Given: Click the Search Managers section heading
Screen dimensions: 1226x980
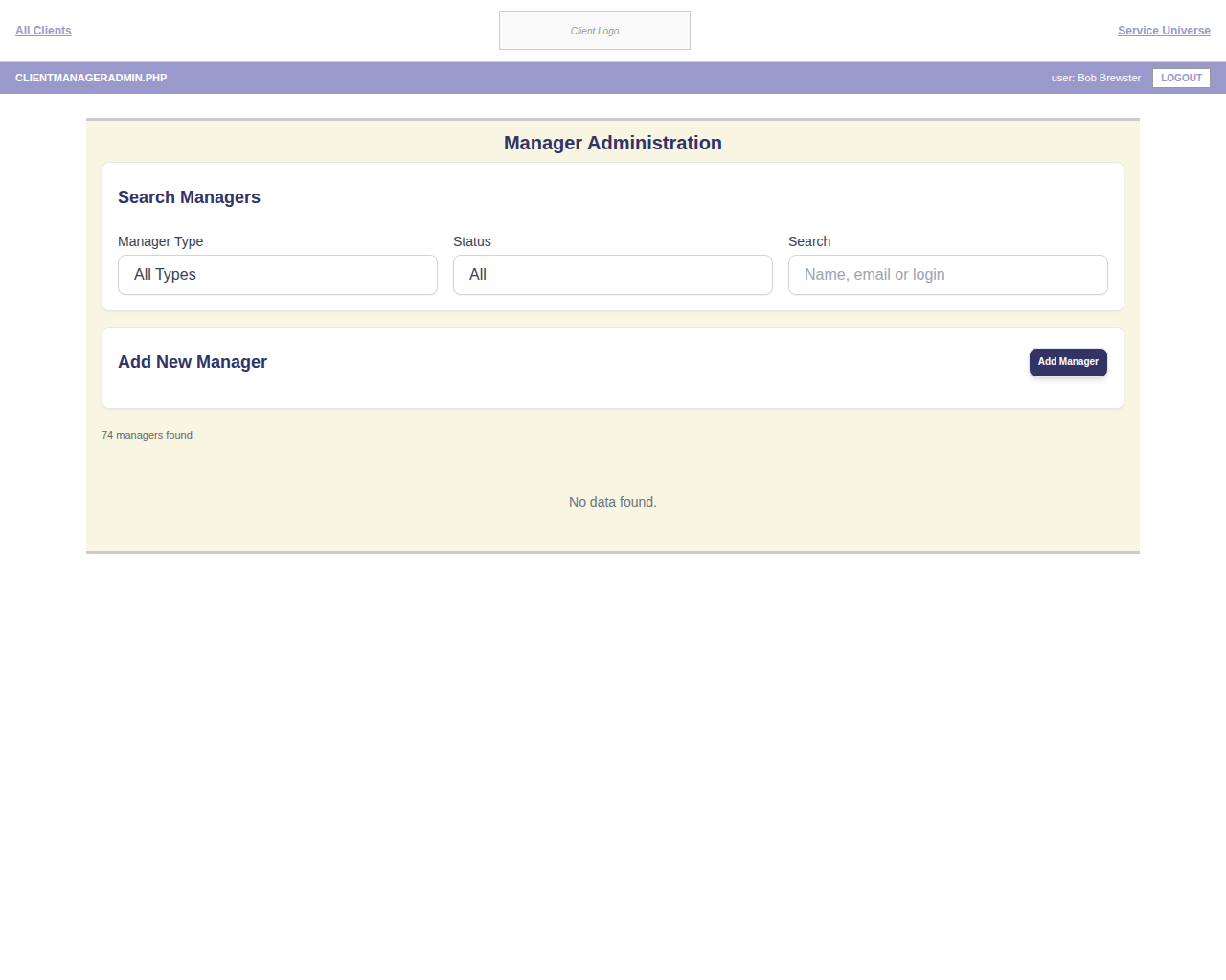Looking at the screenshot, I should (189, 197).
